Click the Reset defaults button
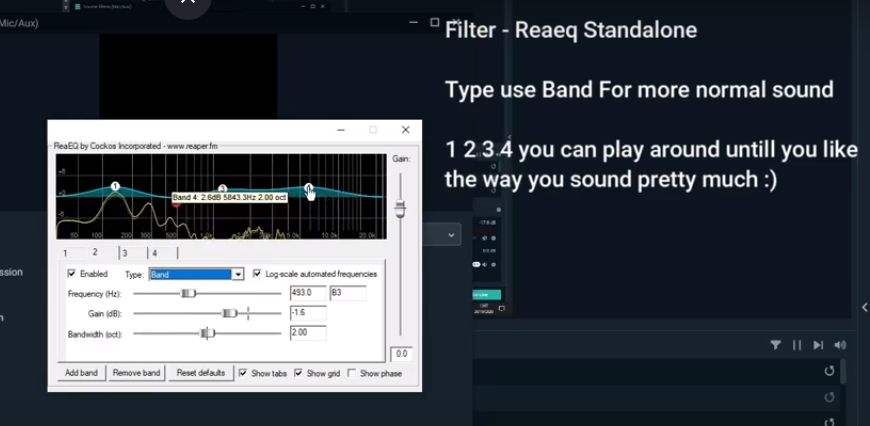Screen dimensions: 870x426 tap(200, 373)
